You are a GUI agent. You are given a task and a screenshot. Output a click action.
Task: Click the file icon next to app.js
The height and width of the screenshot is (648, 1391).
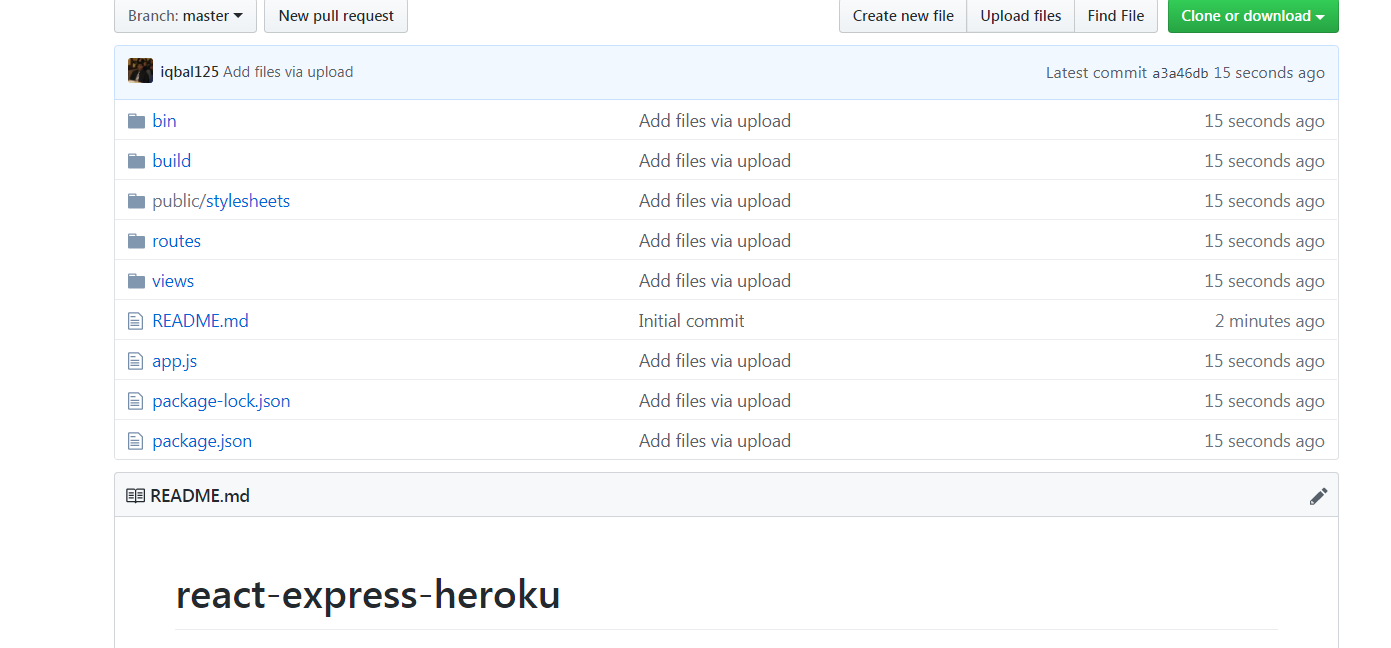135,360
